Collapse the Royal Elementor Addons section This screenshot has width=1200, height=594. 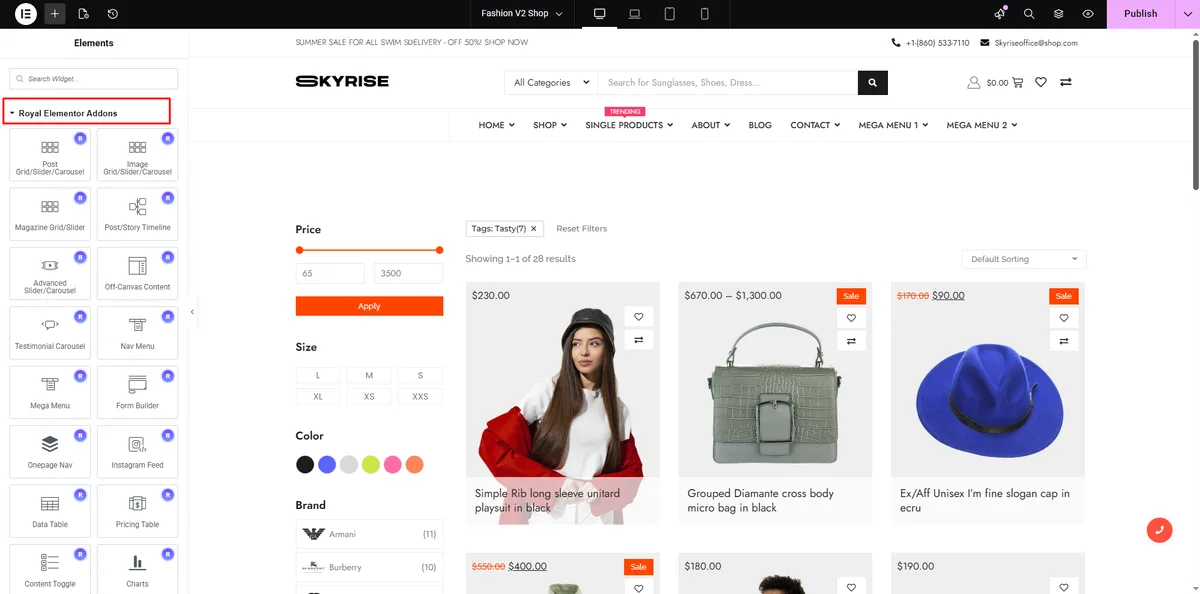tap(88, 113)
